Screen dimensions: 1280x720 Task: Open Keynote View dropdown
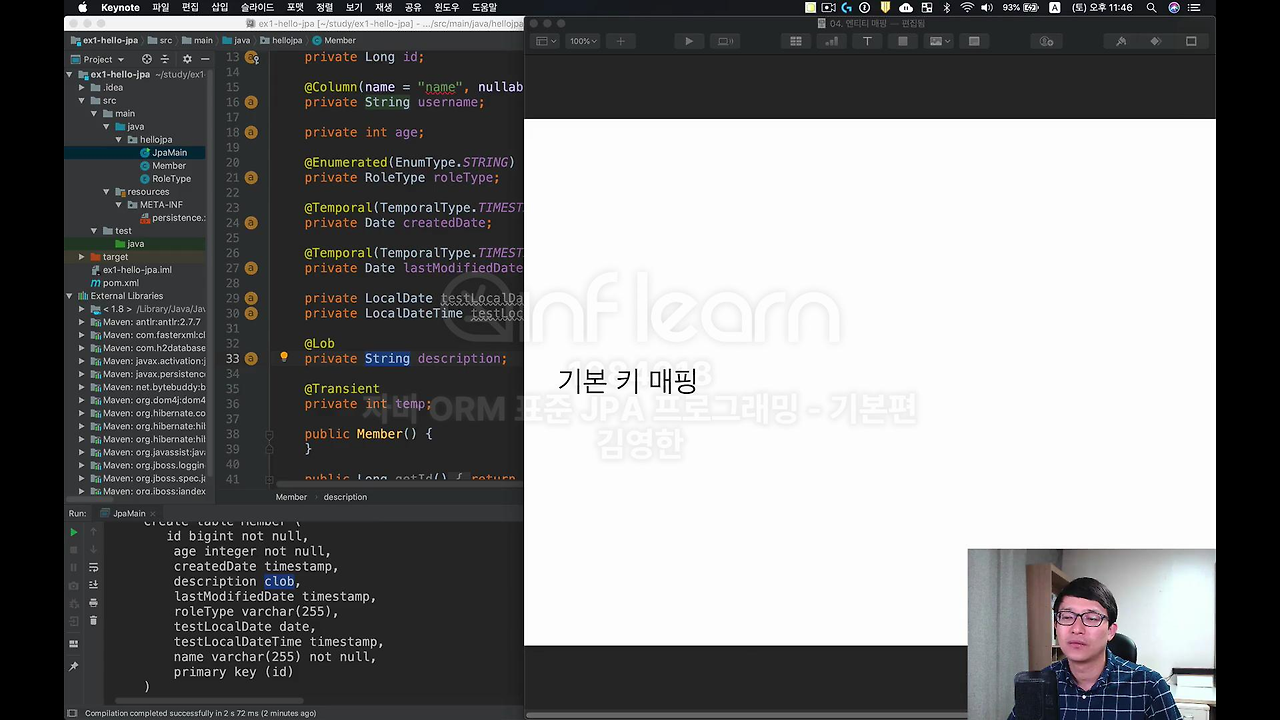pos(545,41)
